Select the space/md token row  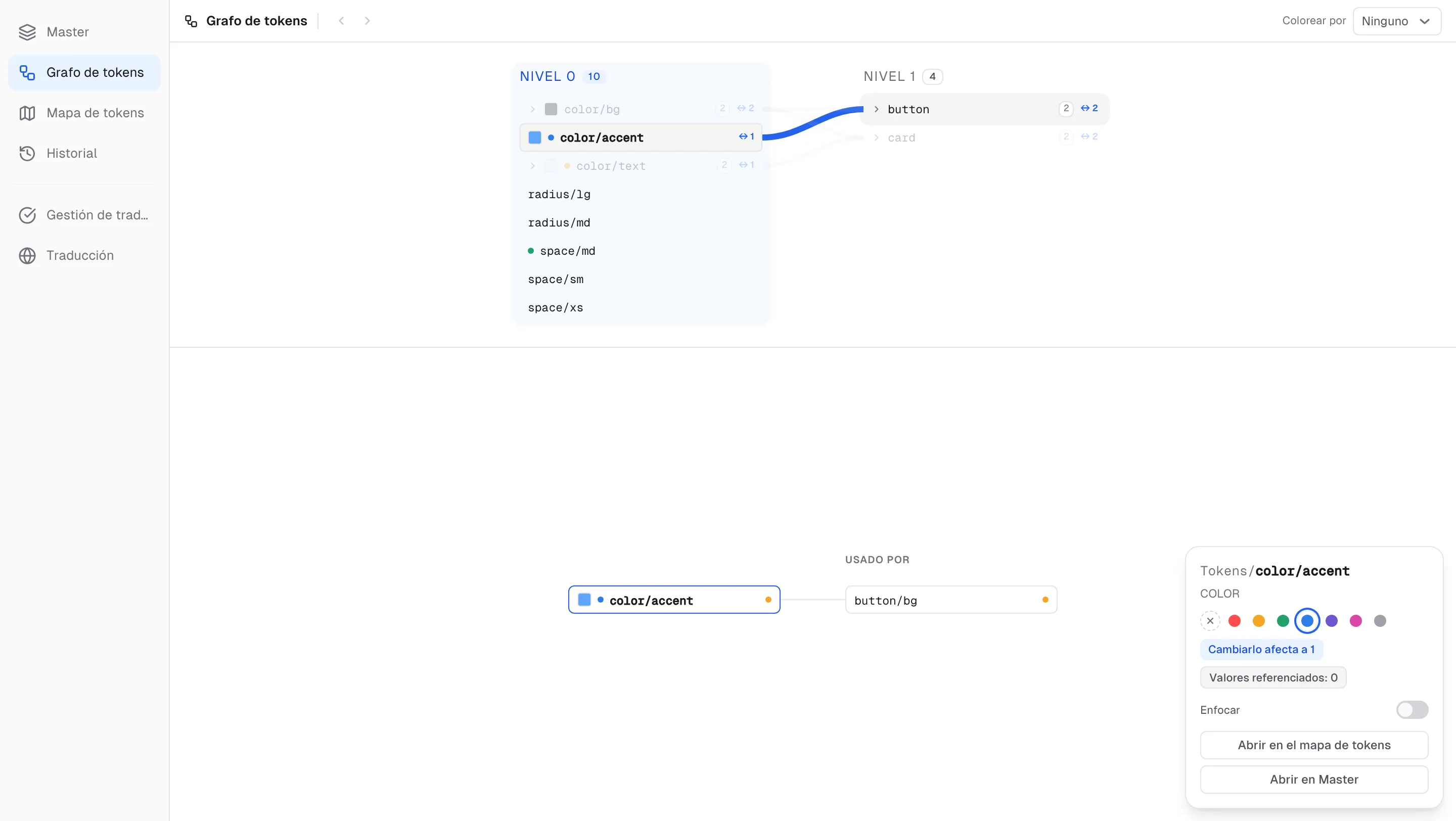point(641,251)
